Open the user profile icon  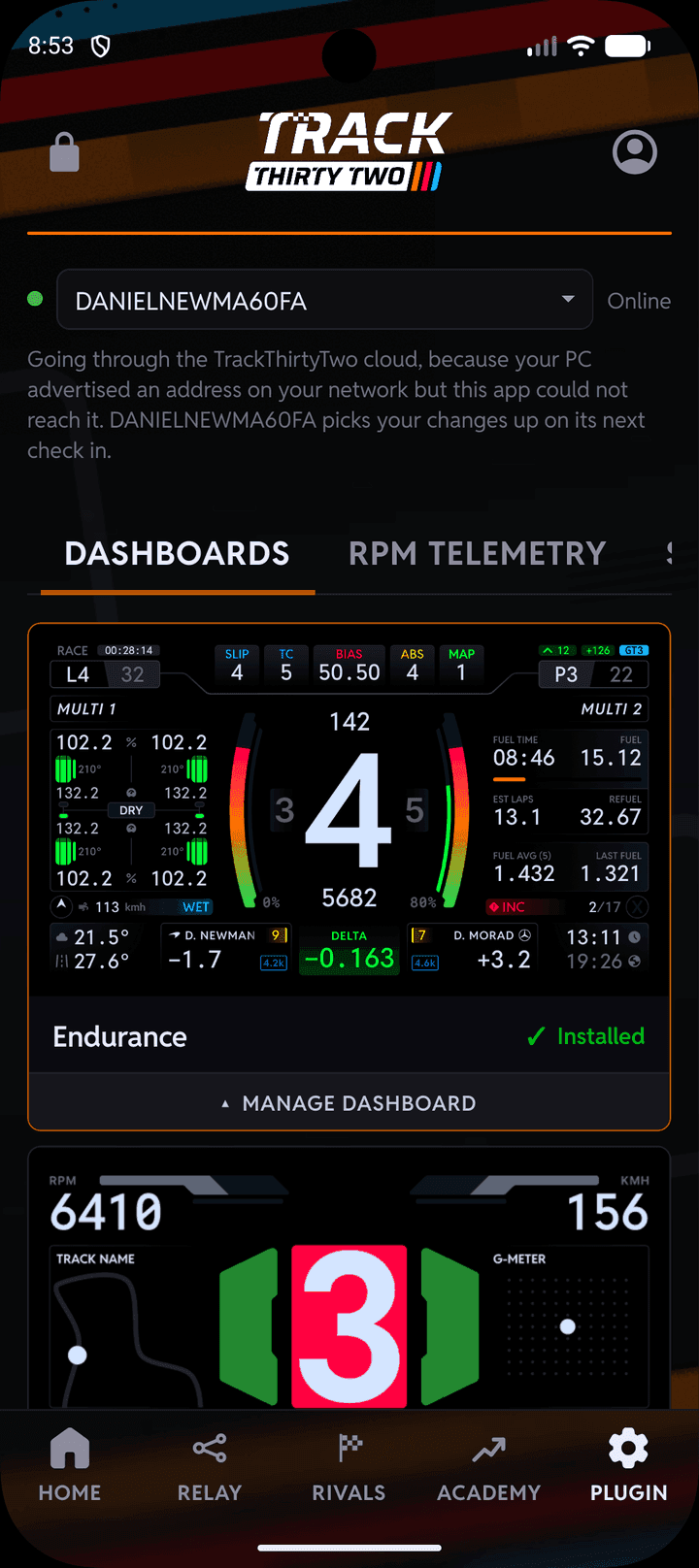(x=635, y=152)
